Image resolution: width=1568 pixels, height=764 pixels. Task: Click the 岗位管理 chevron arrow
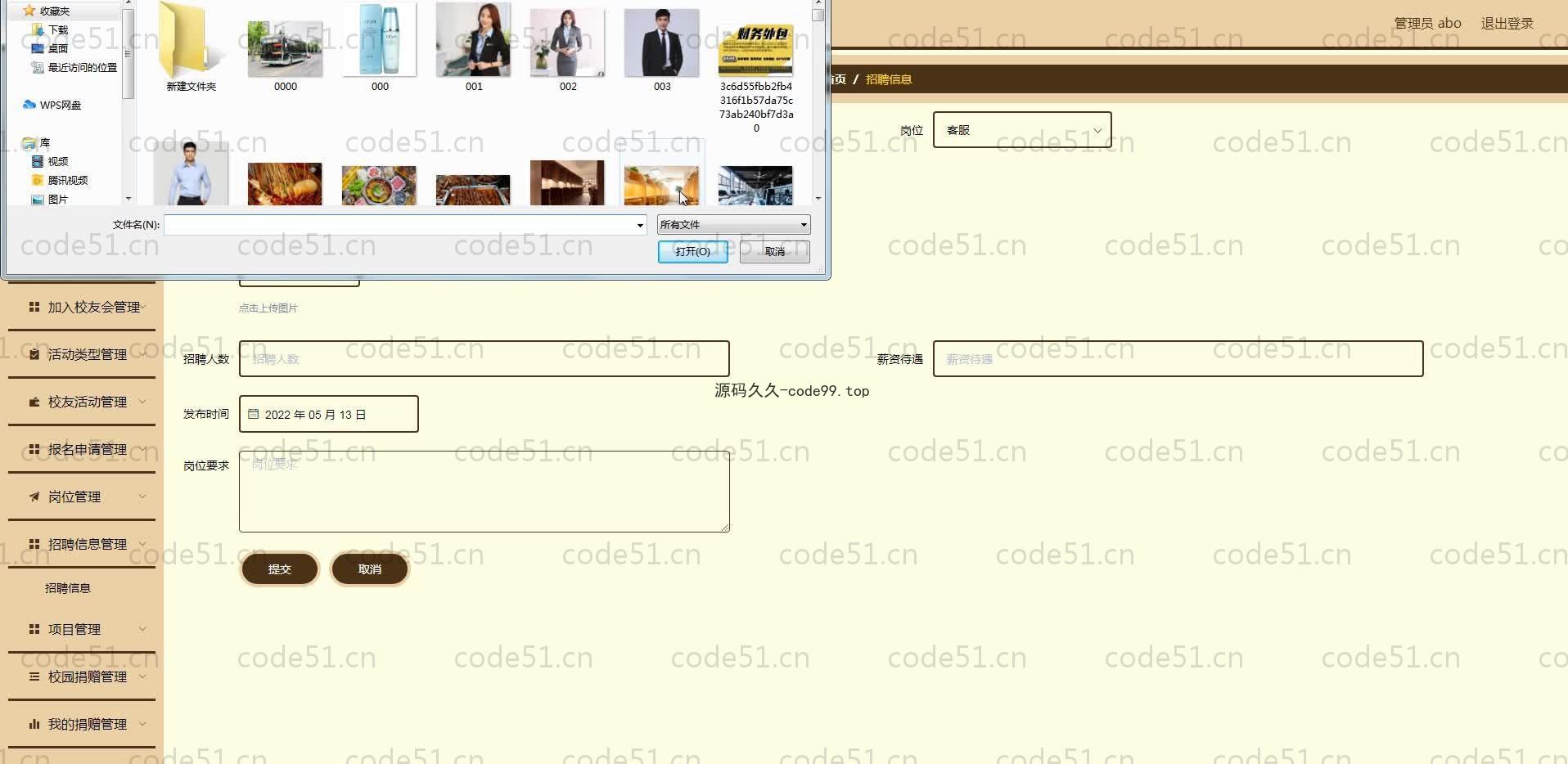(142, 497)
